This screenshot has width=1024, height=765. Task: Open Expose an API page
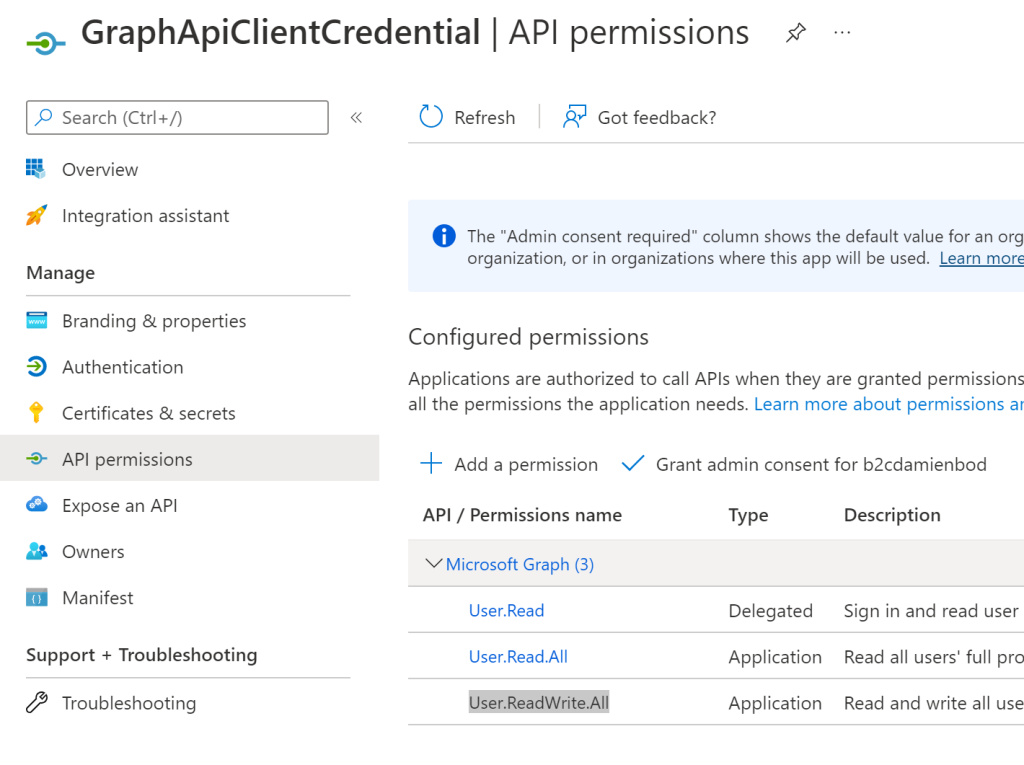(120, 506)
